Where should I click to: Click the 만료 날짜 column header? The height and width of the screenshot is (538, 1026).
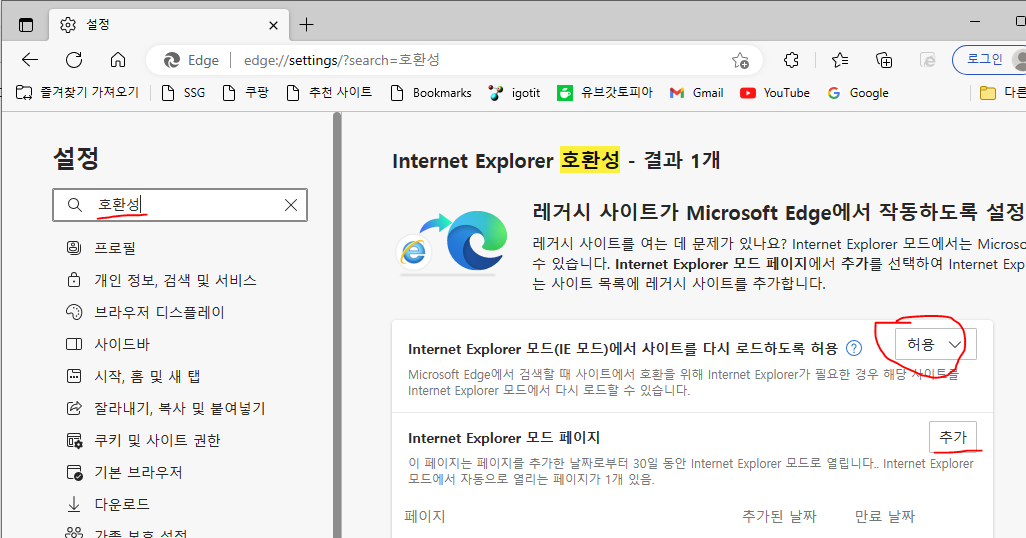pos(885,516)
